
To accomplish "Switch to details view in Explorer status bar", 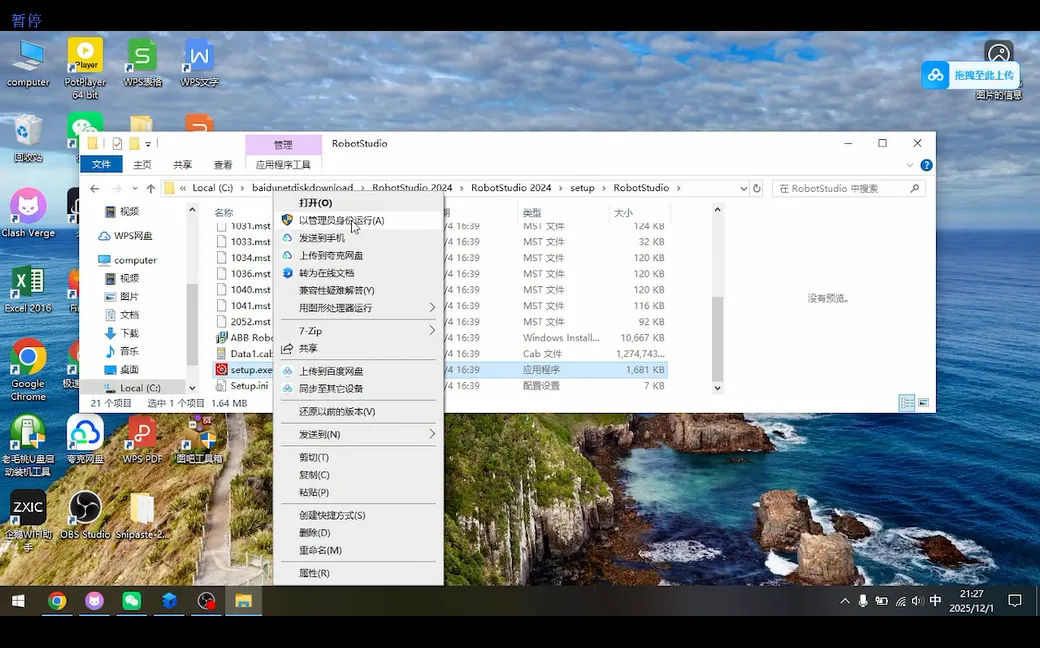I will (905, 403).
